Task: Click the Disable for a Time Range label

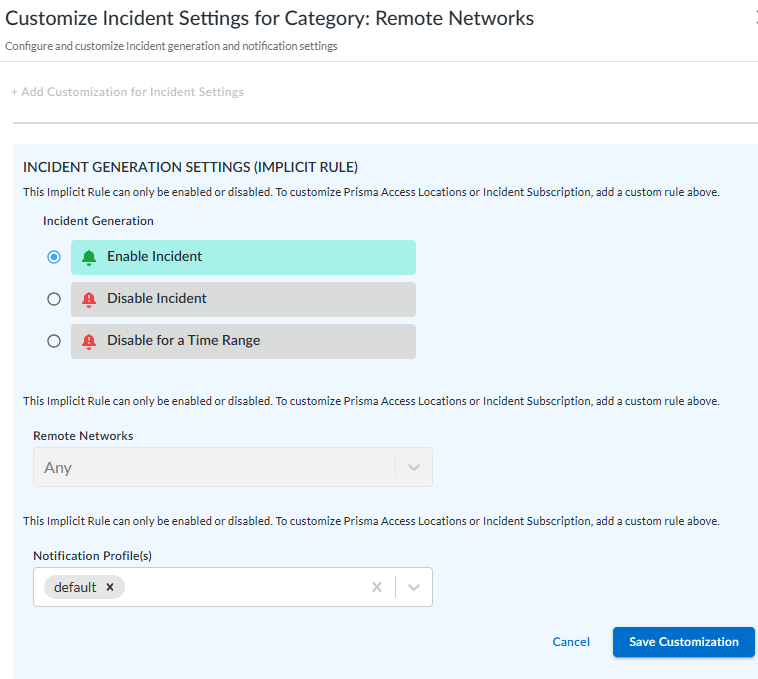Action: [x=183, y=341]
